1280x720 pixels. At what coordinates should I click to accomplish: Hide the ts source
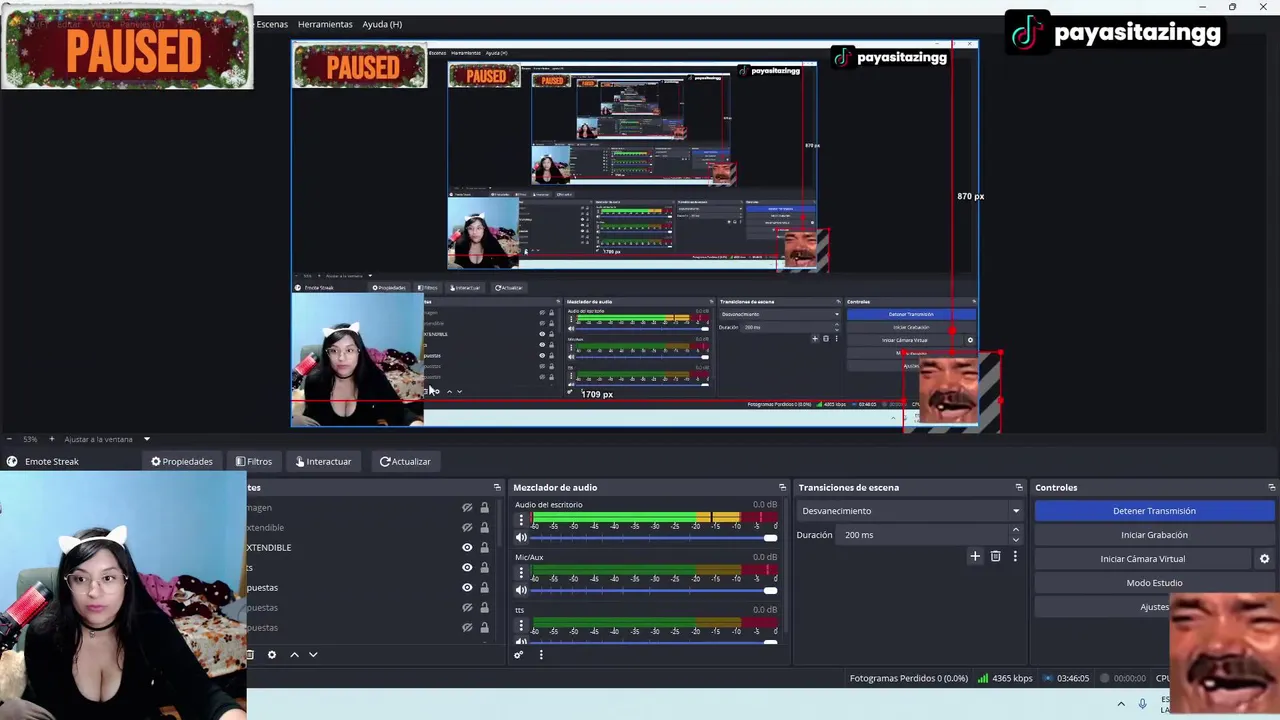click(x=467, y=568)
